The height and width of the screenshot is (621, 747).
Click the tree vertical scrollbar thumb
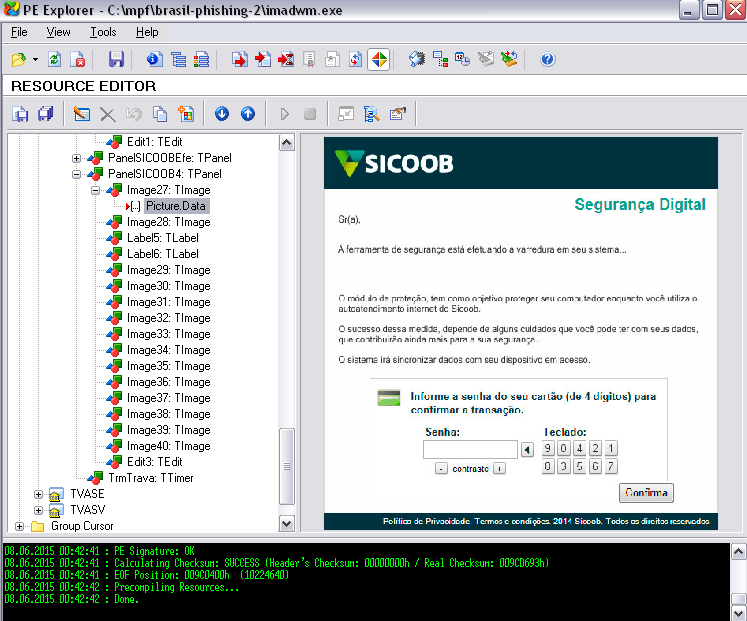pyautogui.click(x=286, y=467)
